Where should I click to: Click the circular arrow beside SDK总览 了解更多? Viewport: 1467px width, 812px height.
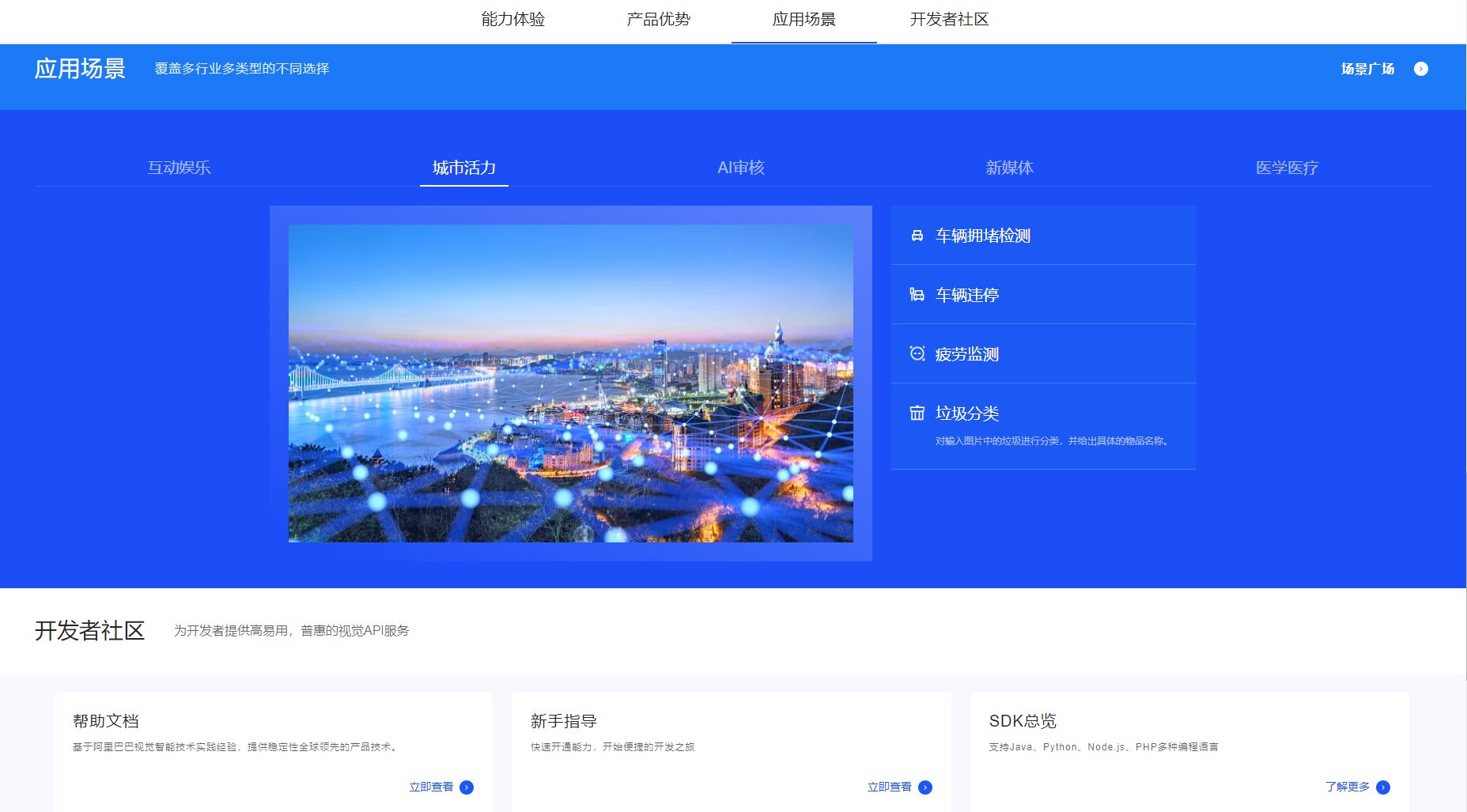pyautogui.click(x=1383, y=787)
